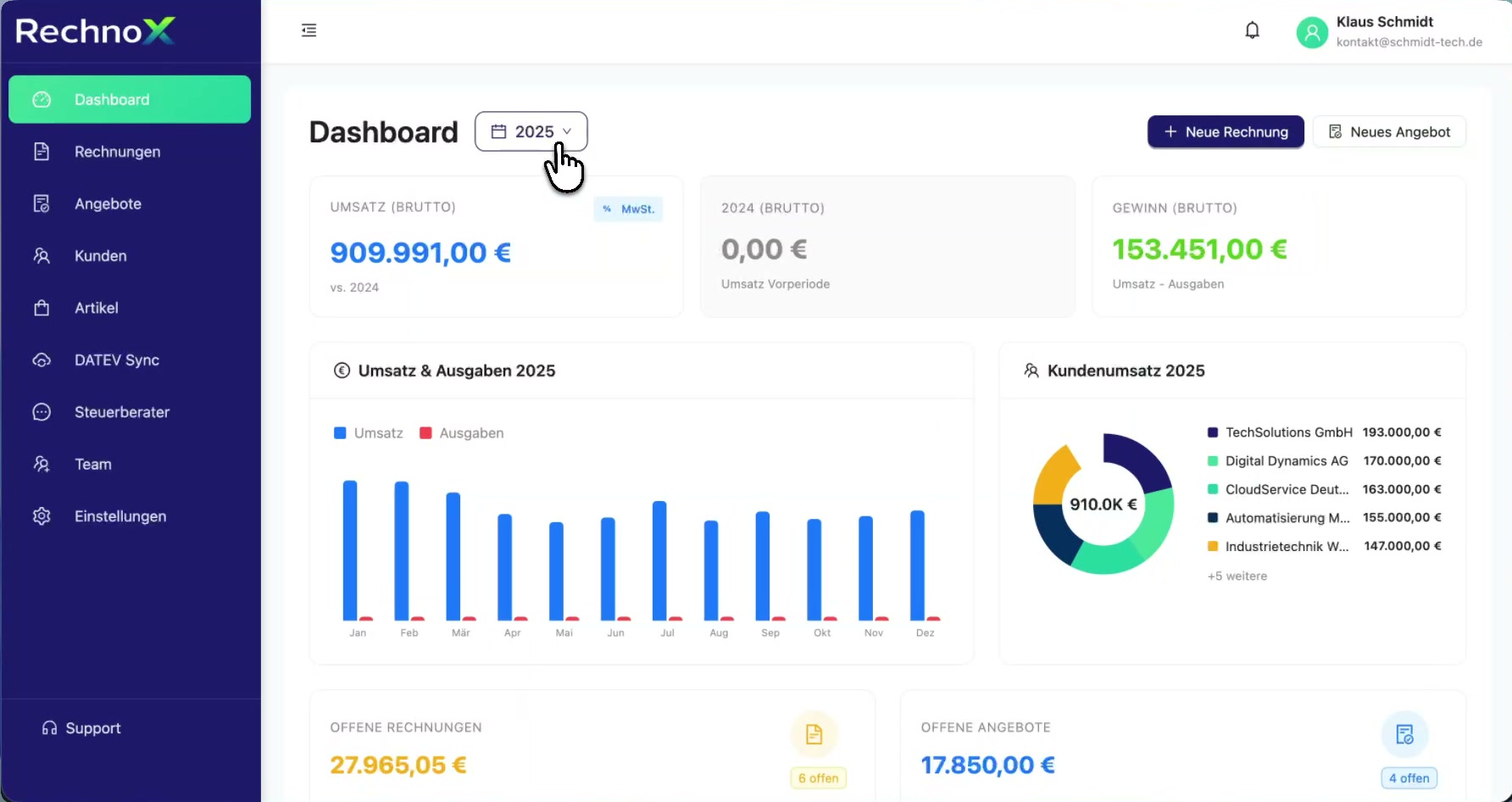Click CloudService Deut... customer row
Viewport: 1512px width, 802px height.
(1324, 489)
